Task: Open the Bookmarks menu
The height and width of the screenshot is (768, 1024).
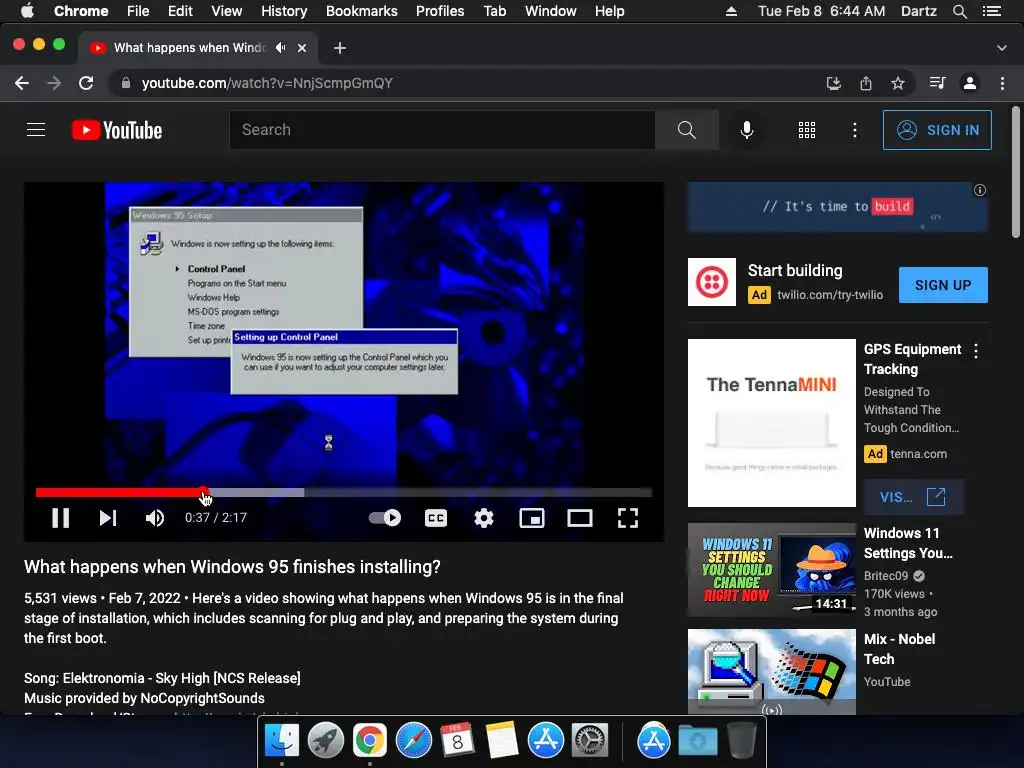Action: pyautogui.click(x=362, y=11)
